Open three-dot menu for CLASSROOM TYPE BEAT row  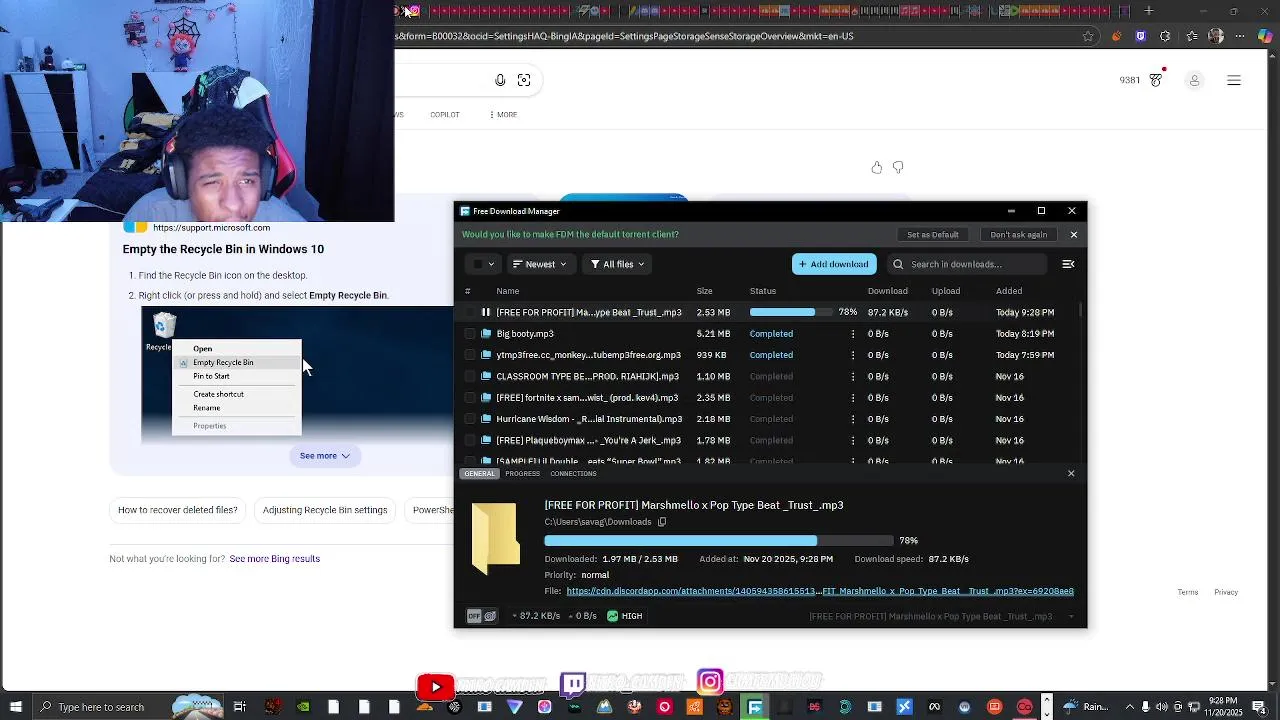pyautogui.click(x=853, y=376)
